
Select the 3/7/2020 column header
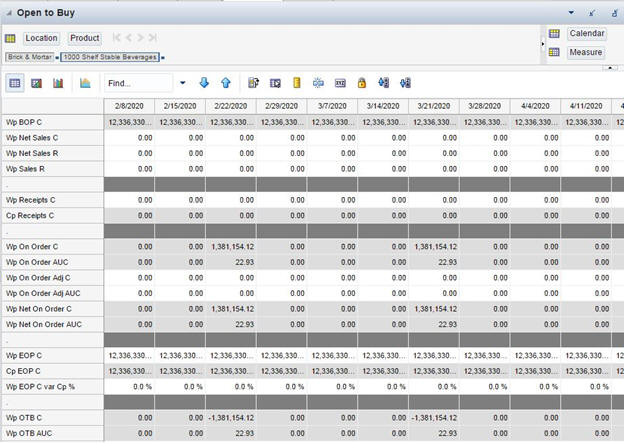pos(332,106)
